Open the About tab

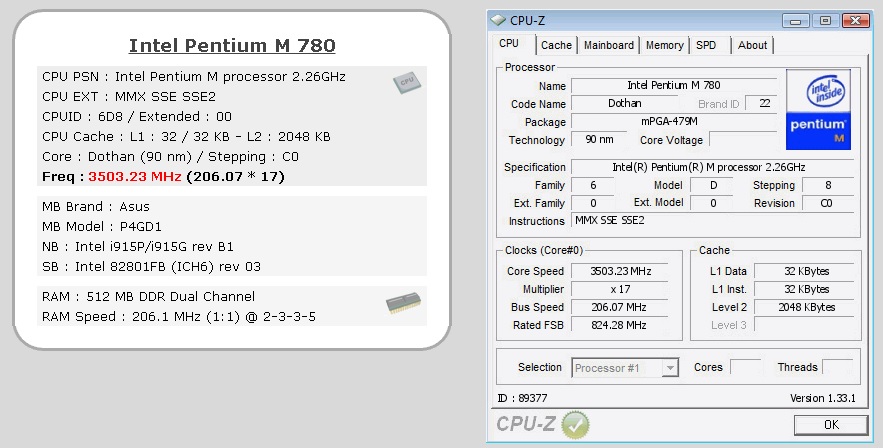752,45
